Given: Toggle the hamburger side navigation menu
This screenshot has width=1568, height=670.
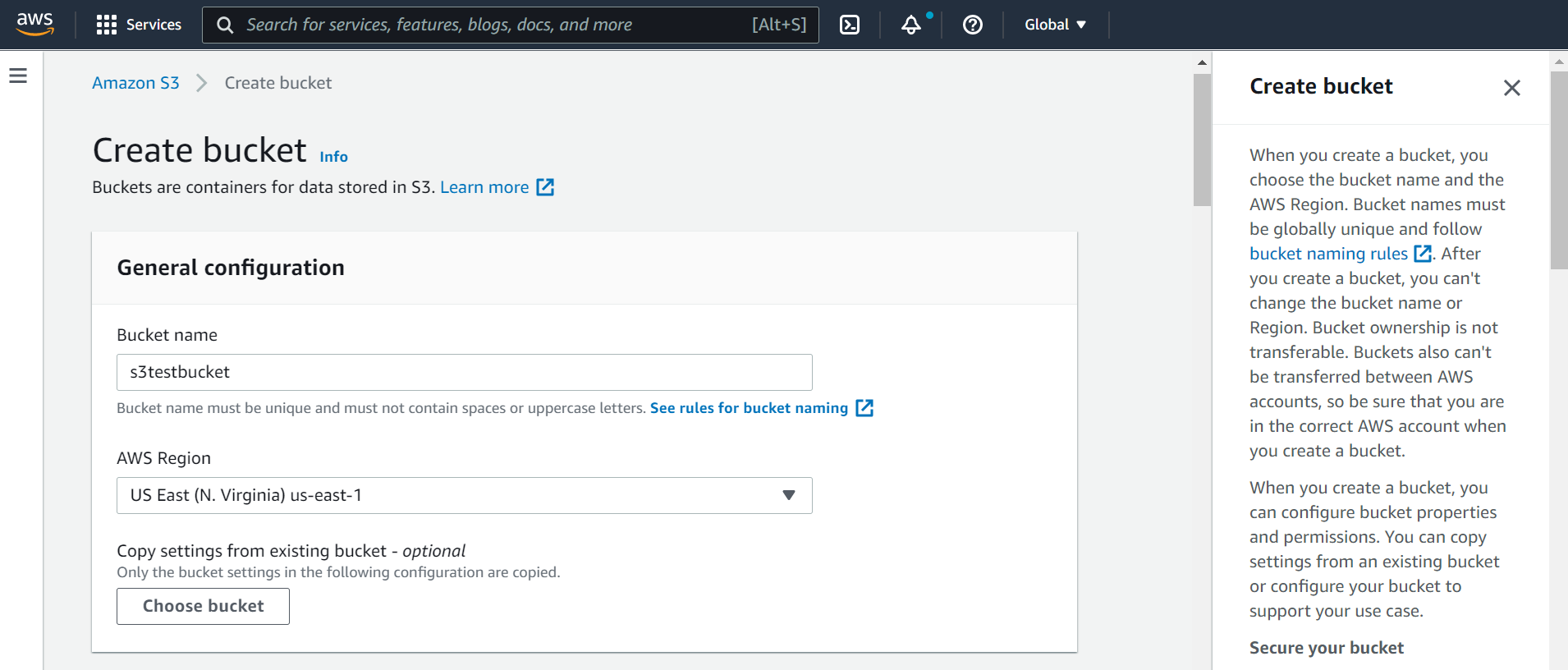Looking at the screenshot, I should (x=18, y=76).
